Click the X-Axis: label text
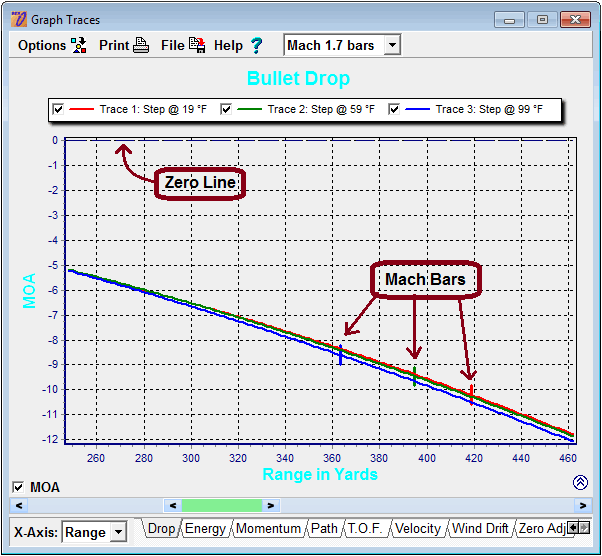Image resolution: width=602 pixels, height=556 pixels. tap(36, 533)
